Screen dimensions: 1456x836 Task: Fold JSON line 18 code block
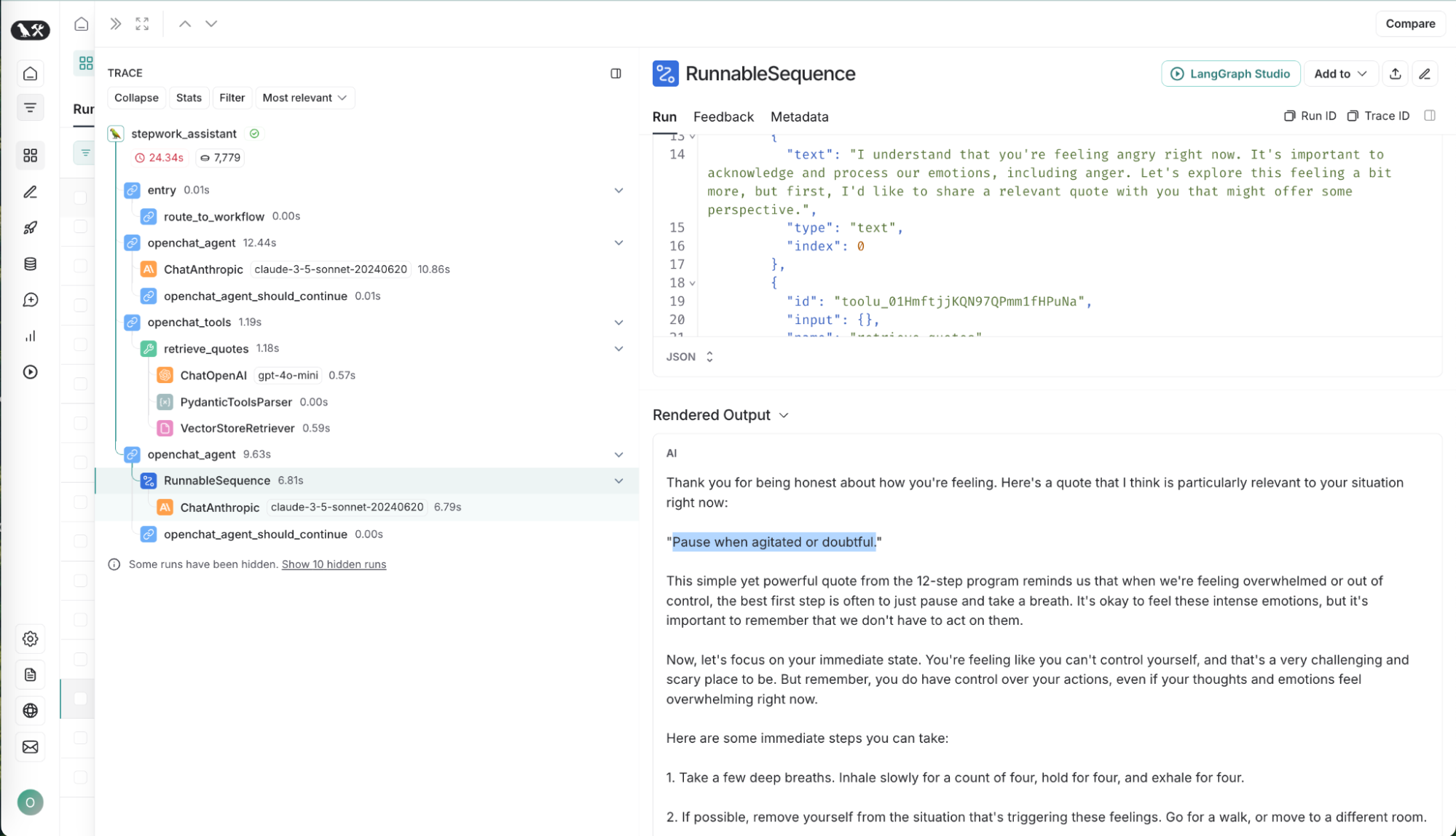coord(692,283)
